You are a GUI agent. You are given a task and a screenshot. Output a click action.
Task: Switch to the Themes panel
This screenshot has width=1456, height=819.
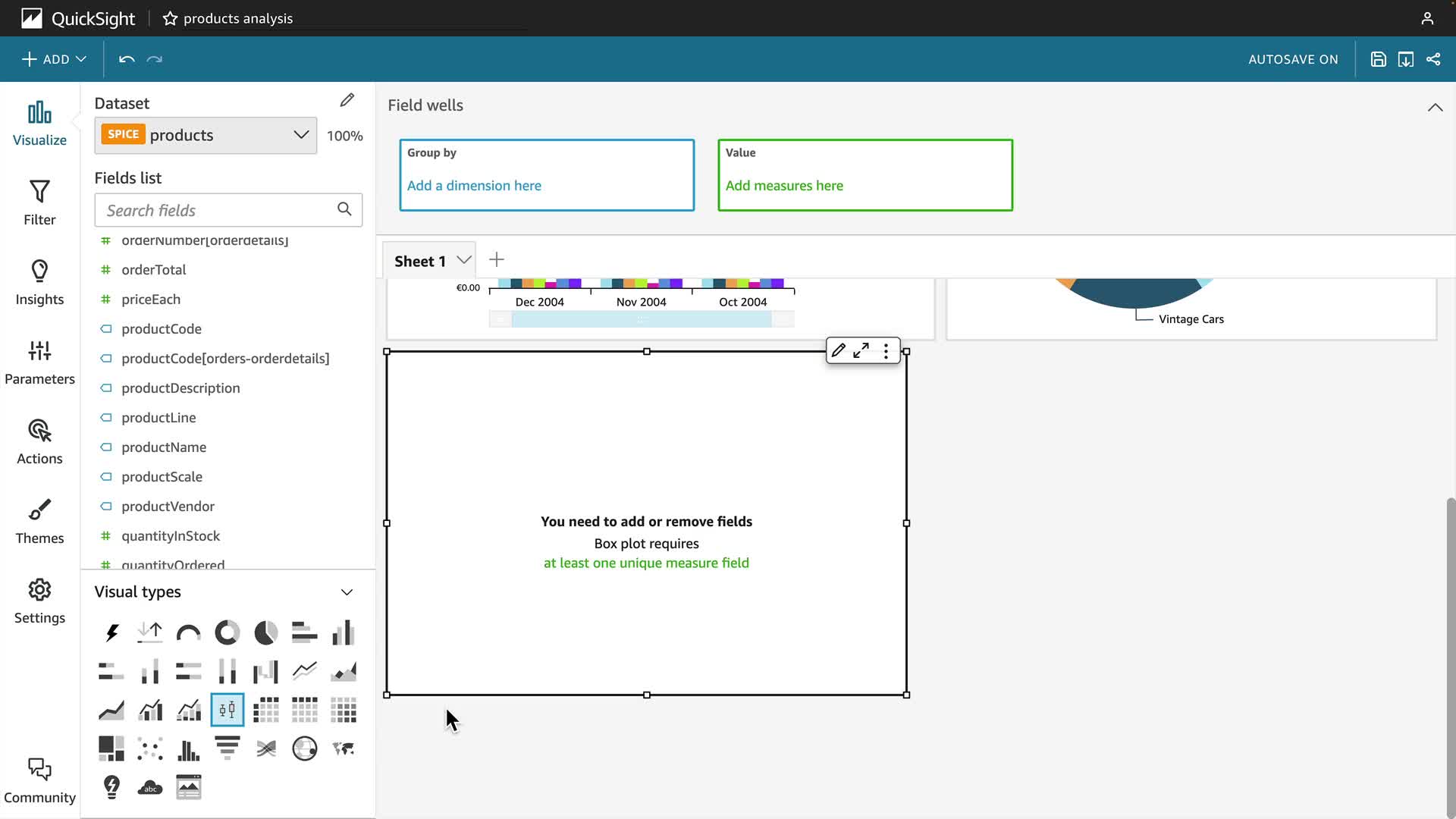pos(39,521)
